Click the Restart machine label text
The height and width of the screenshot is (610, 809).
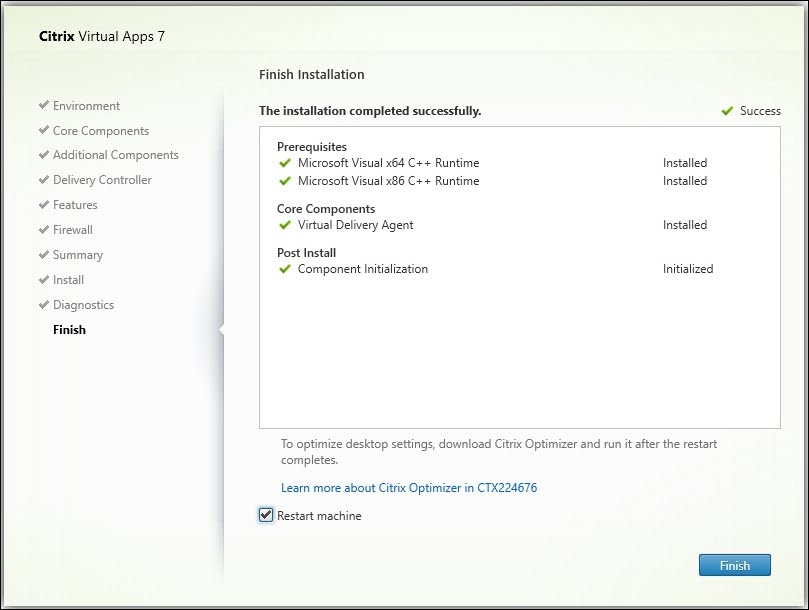point(319,516)
